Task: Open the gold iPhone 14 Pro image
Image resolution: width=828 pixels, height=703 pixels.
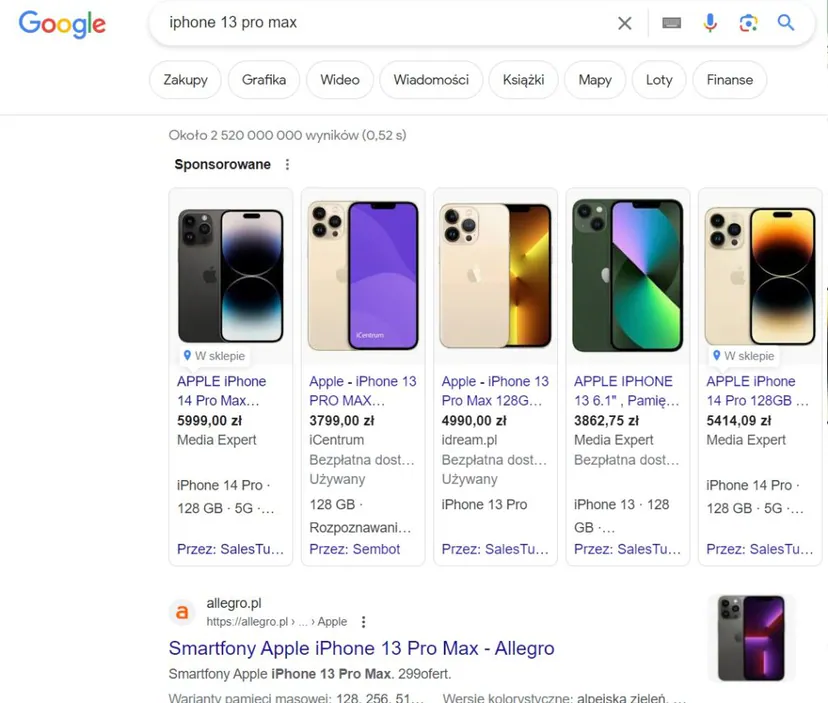Action: point(760,276)
